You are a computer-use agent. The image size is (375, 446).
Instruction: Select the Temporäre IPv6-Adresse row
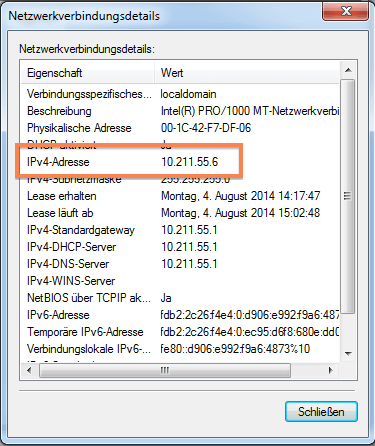click(180, 332)
